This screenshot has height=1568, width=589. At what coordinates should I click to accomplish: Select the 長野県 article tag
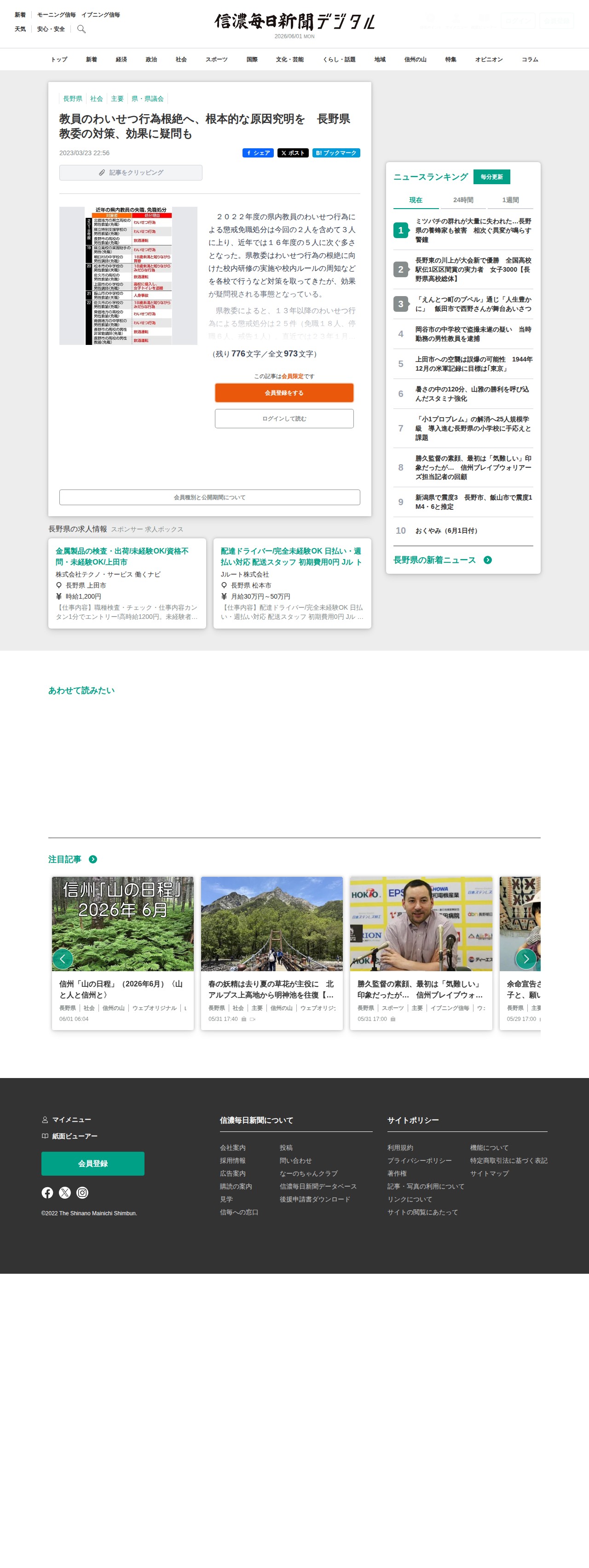tap(72, 99)
